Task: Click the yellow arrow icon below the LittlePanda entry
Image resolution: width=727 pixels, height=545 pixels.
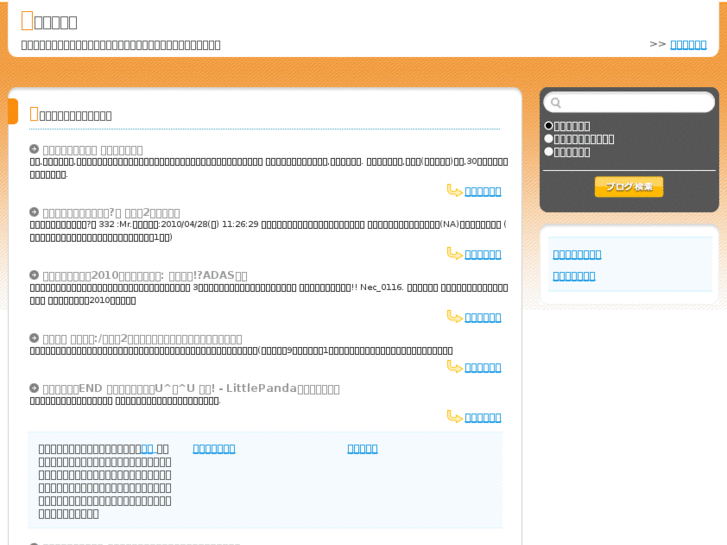Action: [x=454, y=417]
